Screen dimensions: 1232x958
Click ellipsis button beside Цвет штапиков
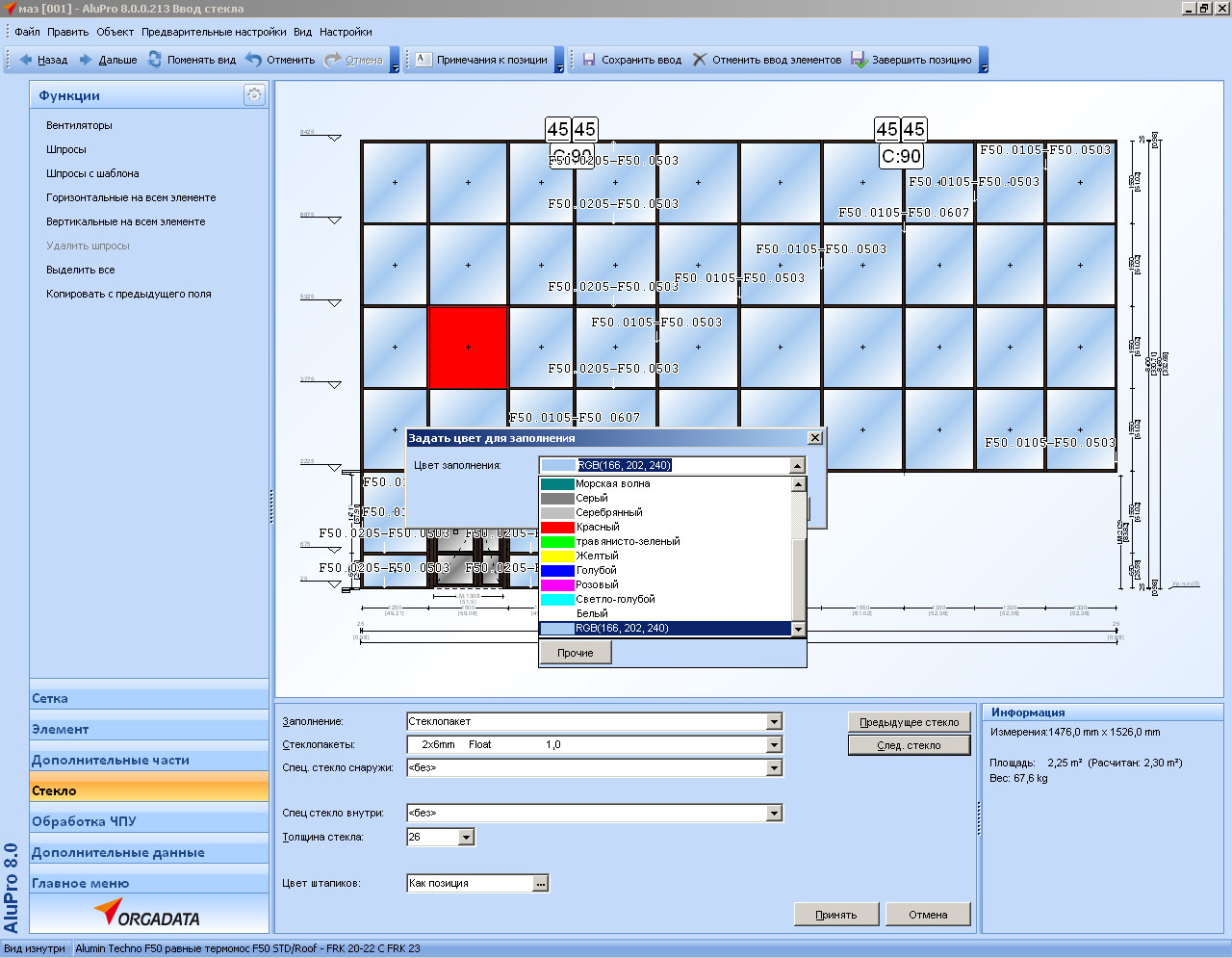tap(541, 883)
